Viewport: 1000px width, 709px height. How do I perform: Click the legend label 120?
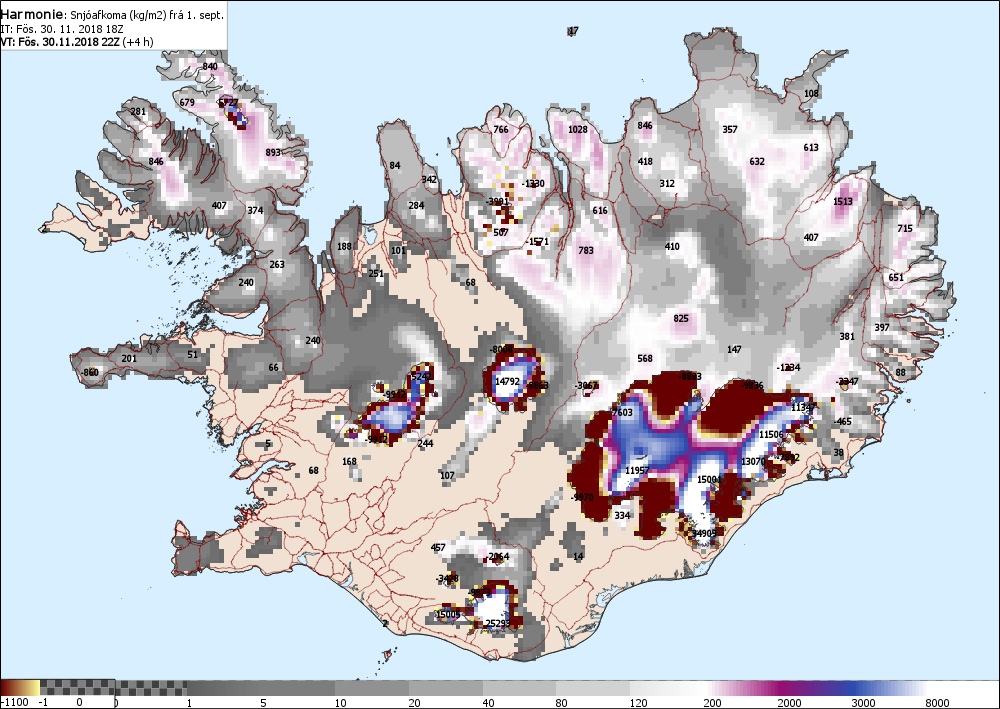click(640, 703)
